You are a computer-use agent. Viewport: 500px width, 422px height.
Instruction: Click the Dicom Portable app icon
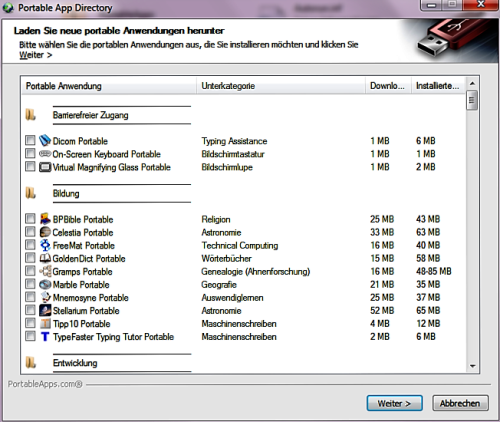pyautogui.click(x=45, y=141)
